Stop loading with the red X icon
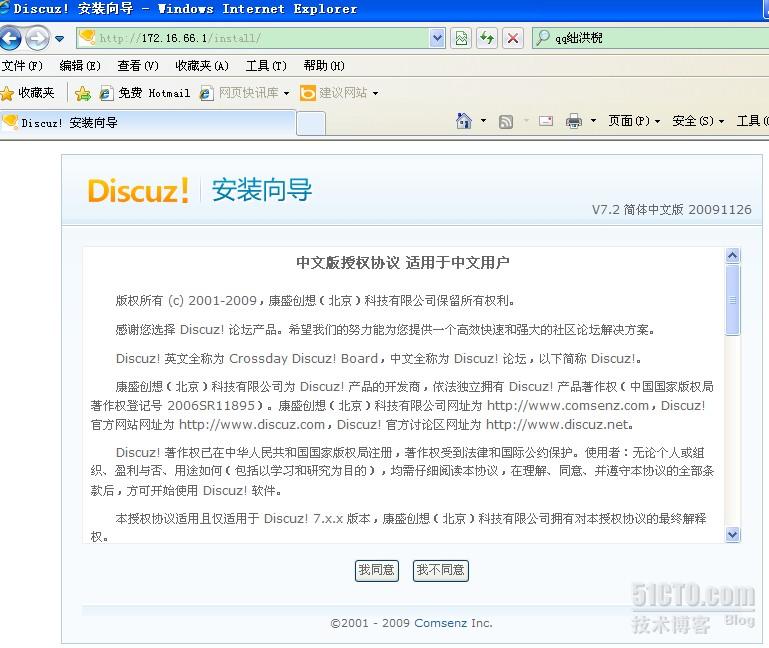This screenshot has height=648, width=769. coord(513,38)
